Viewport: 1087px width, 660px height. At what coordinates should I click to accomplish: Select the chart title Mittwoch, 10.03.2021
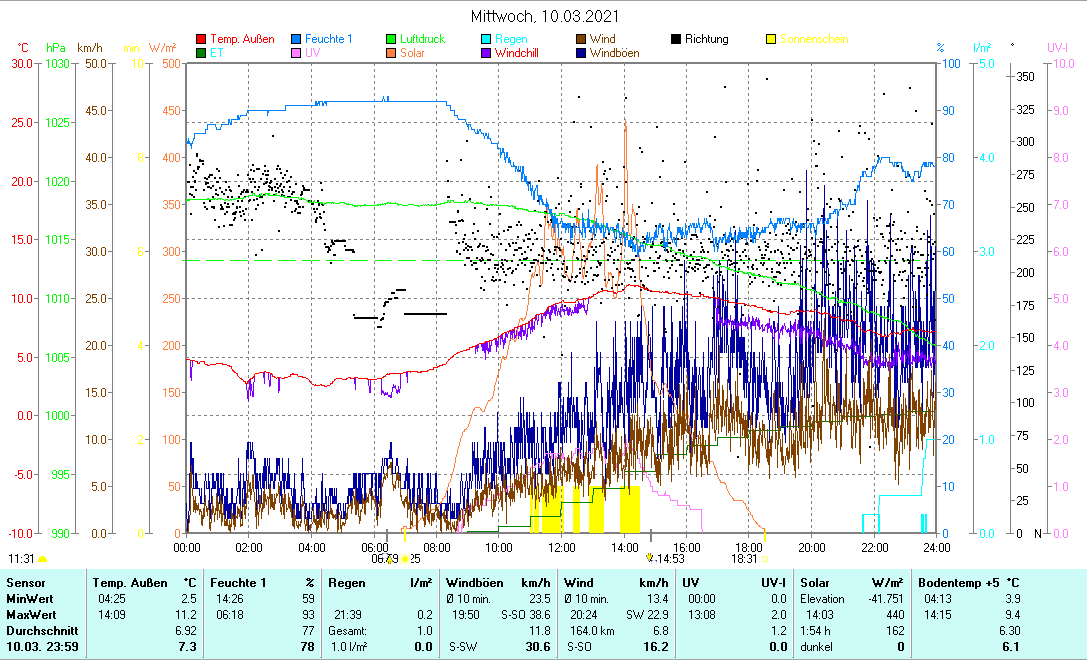[x=544, y=16]
